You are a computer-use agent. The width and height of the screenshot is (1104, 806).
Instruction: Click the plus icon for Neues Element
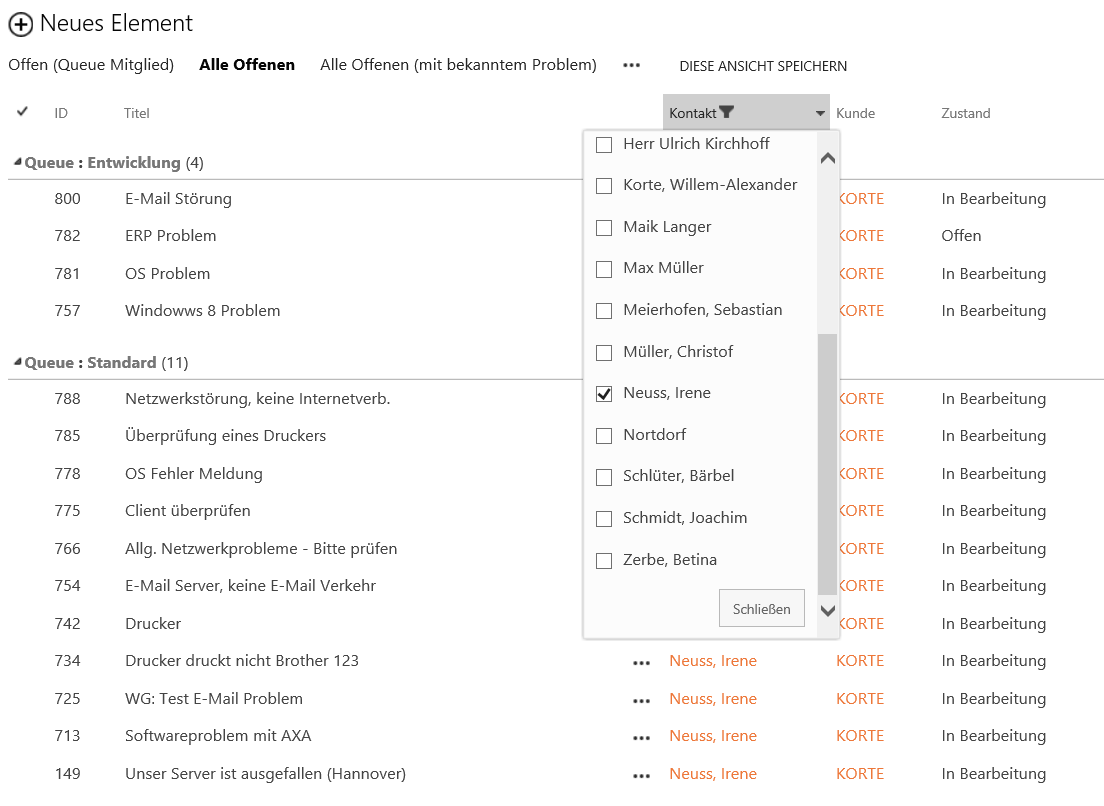(20, 24)
